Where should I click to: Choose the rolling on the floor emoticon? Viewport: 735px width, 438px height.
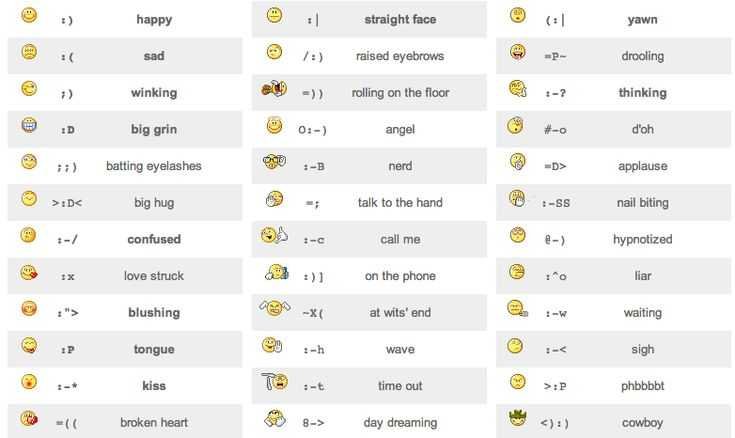pyautogui.click(x=273, y=90)
